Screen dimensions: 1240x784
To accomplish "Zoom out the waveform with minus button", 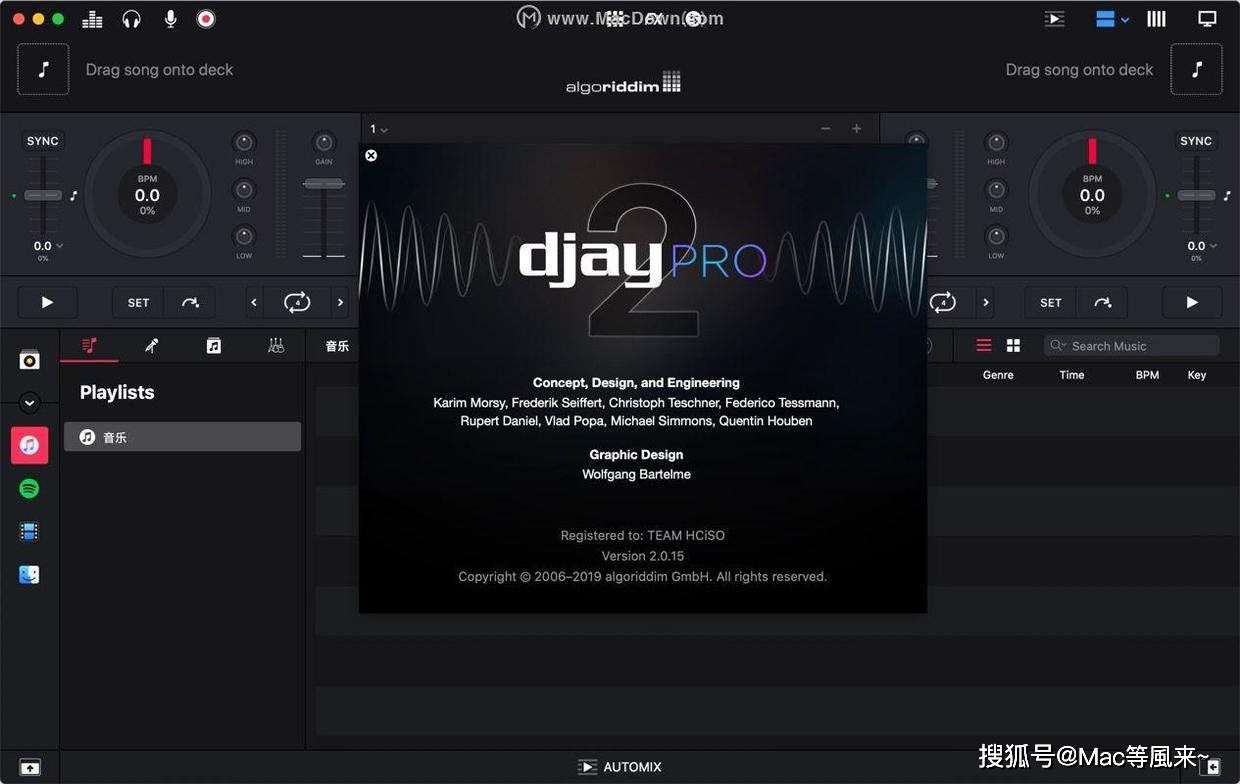I will [x=825, y=129].
